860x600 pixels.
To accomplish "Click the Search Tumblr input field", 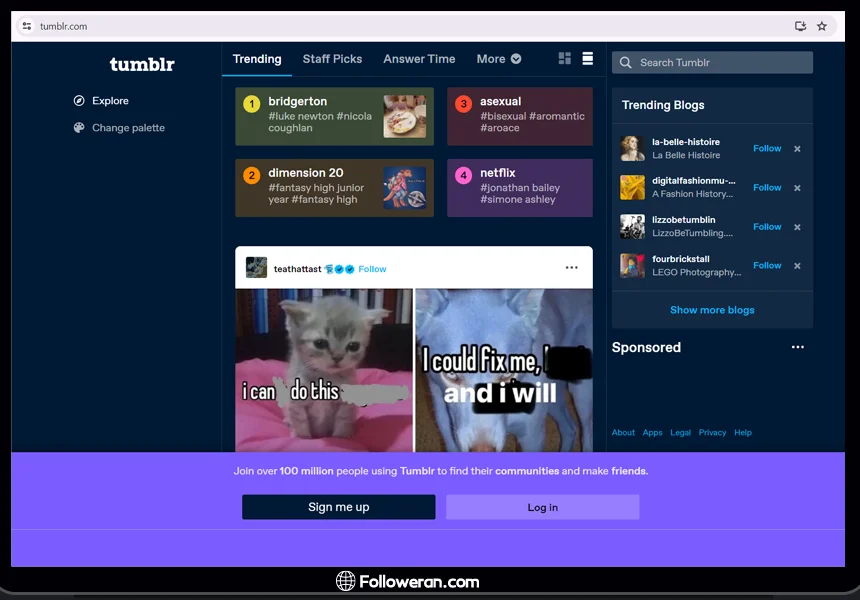I will pos(720,63).
